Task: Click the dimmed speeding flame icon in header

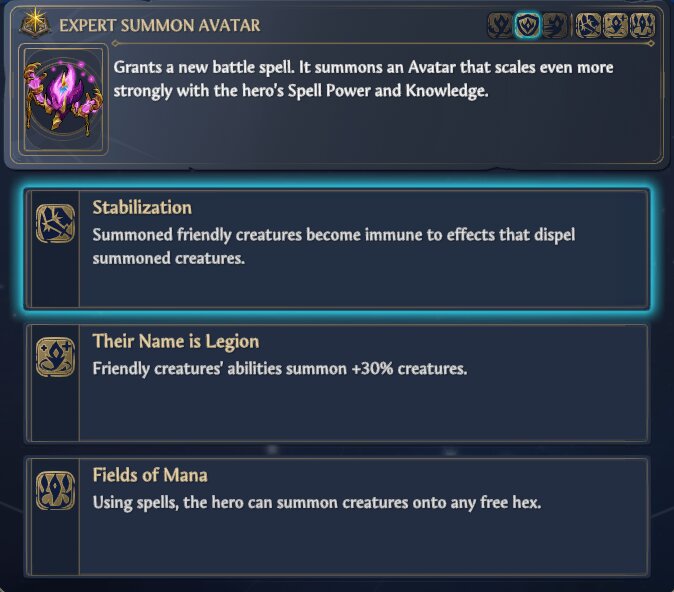Action: pyautogui.click(x=555, y=25)
